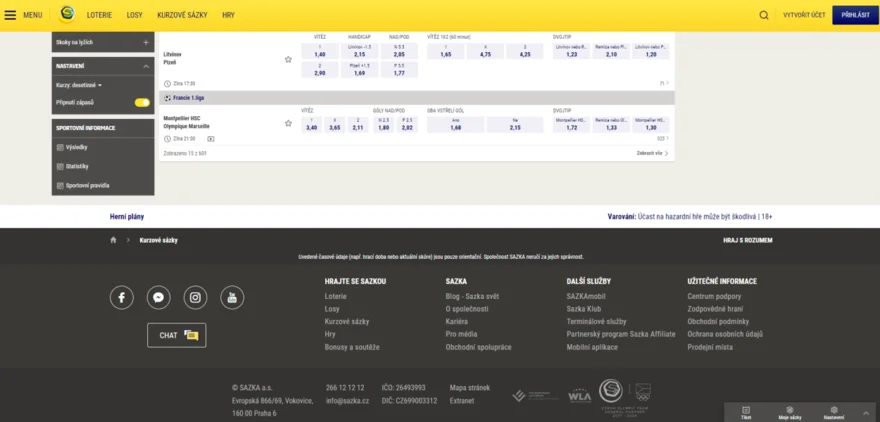Toggle the Připnutí zápasů switch

142,103
